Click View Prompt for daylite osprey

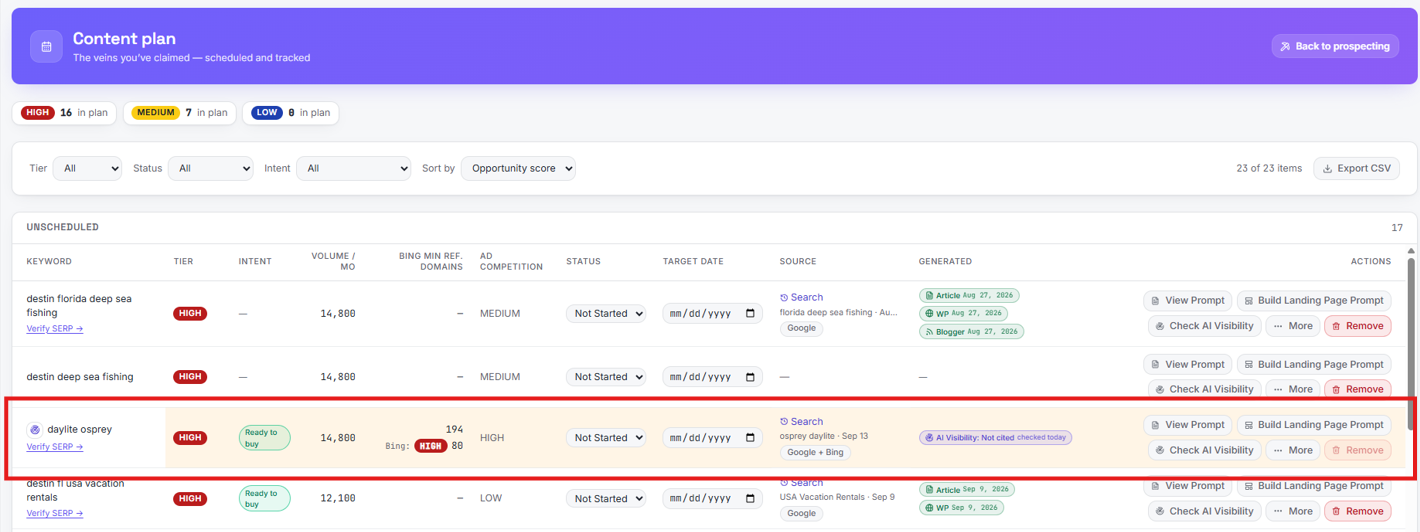click(1187, 425)
